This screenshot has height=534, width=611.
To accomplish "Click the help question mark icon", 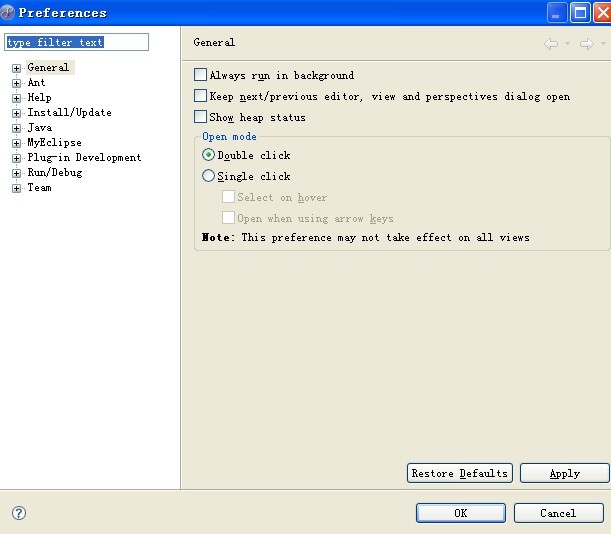I will coord(19,513).
